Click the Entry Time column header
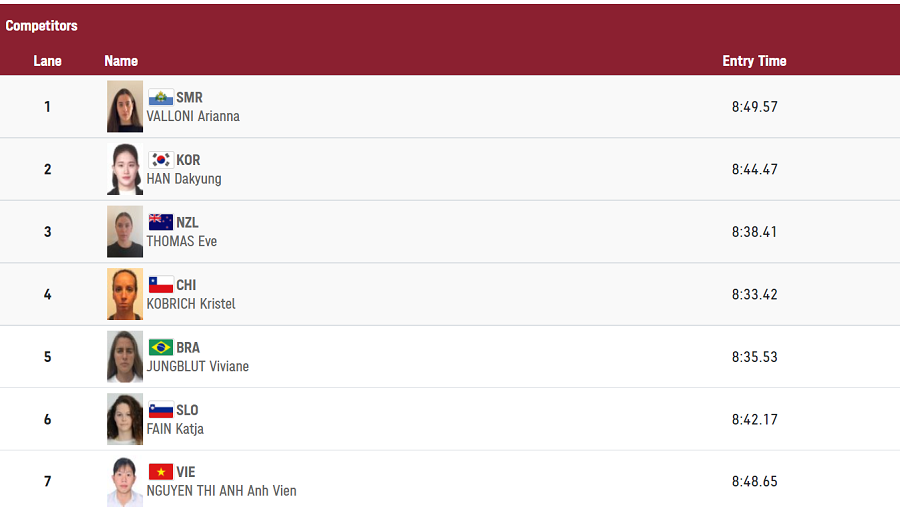 point(754,61)
